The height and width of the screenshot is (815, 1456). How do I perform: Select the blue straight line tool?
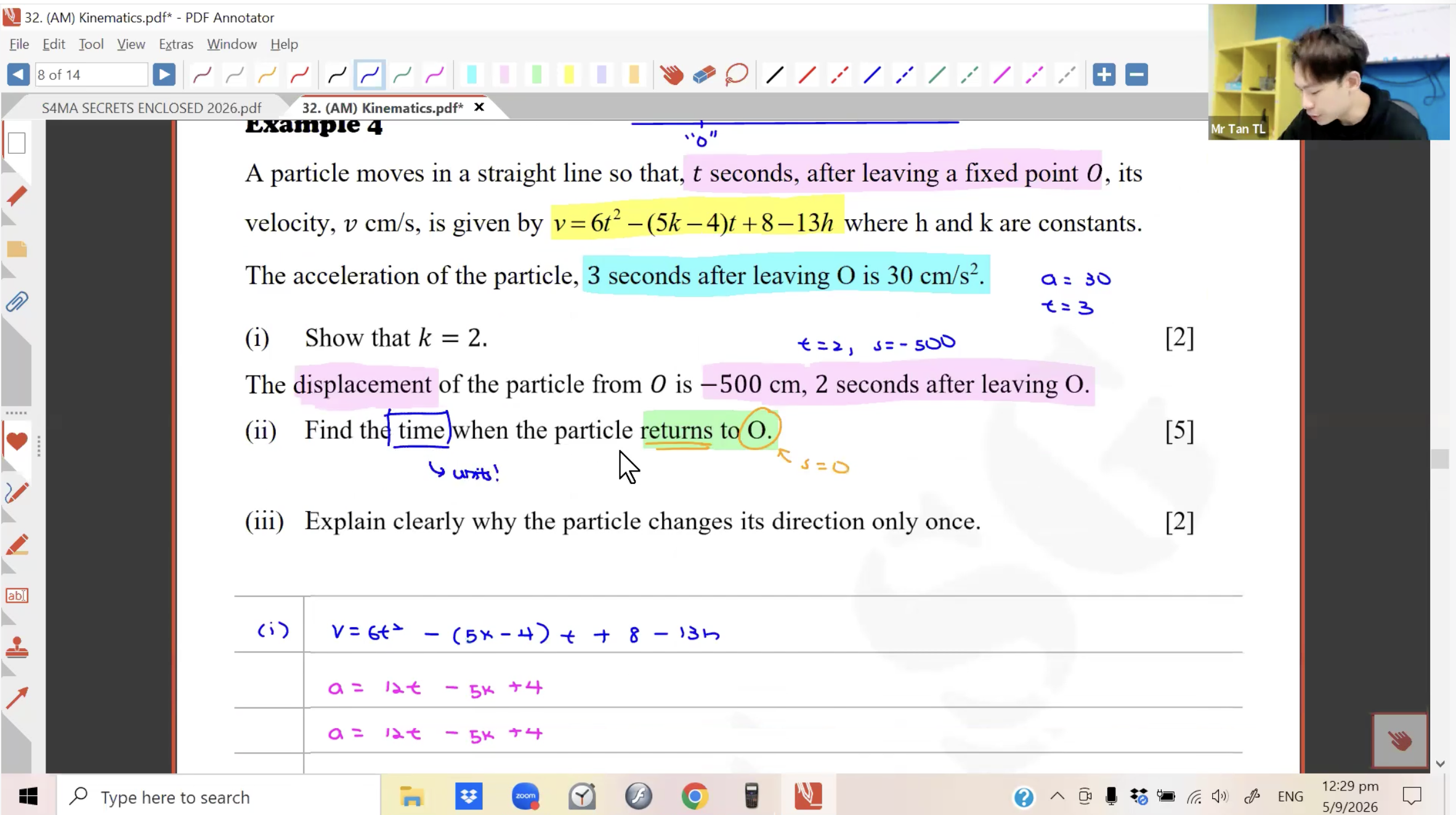coord(872,75)
